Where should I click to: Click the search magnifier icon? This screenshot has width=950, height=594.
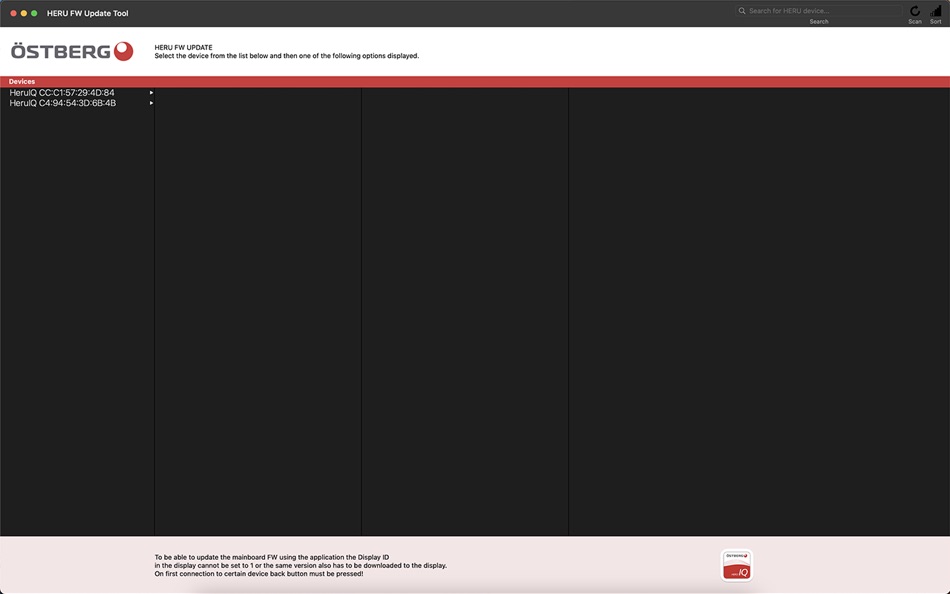click(x=742, y=11)
